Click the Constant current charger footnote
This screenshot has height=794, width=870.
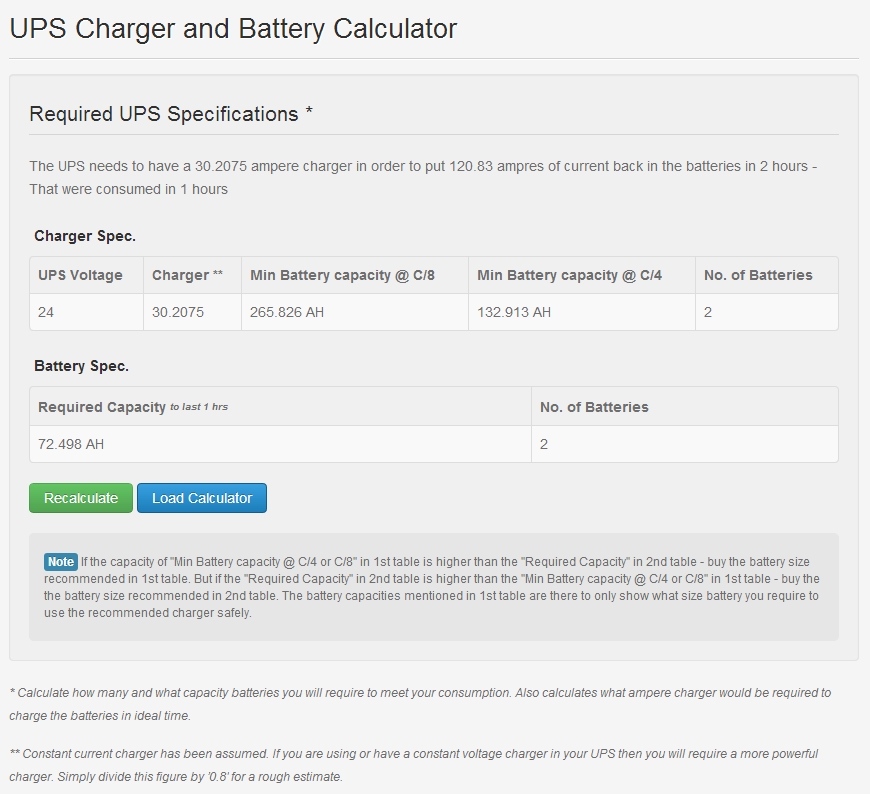pyautogui.click(x=413, y=765)
